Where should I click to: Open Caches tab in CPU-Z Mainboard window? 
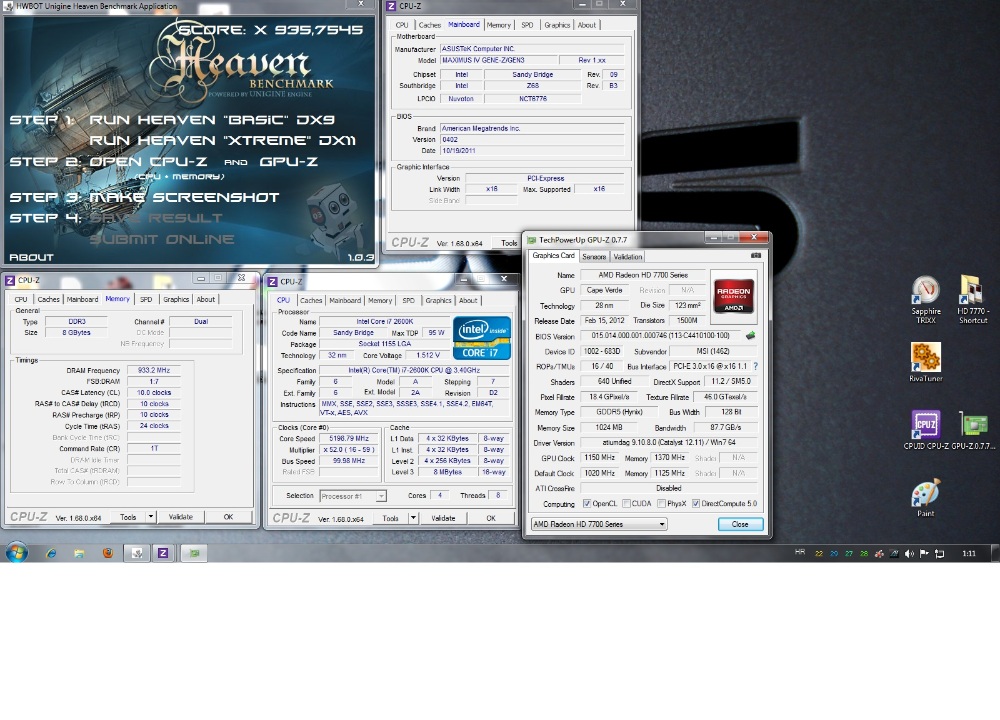(x=429, y=25)
